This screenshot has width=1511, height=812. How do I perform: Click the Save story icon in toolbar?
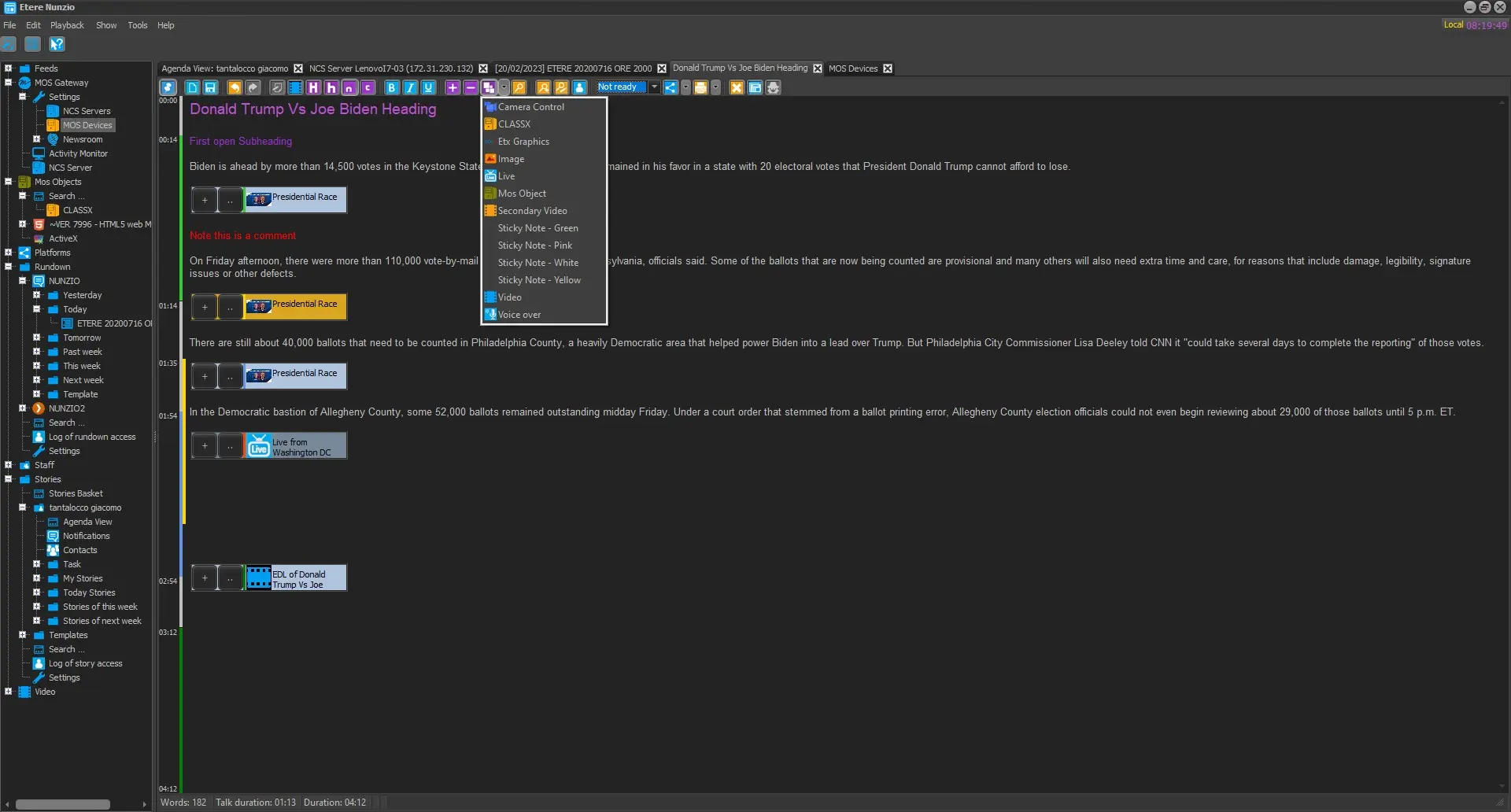pyautogui.click(x=210, y=87)
